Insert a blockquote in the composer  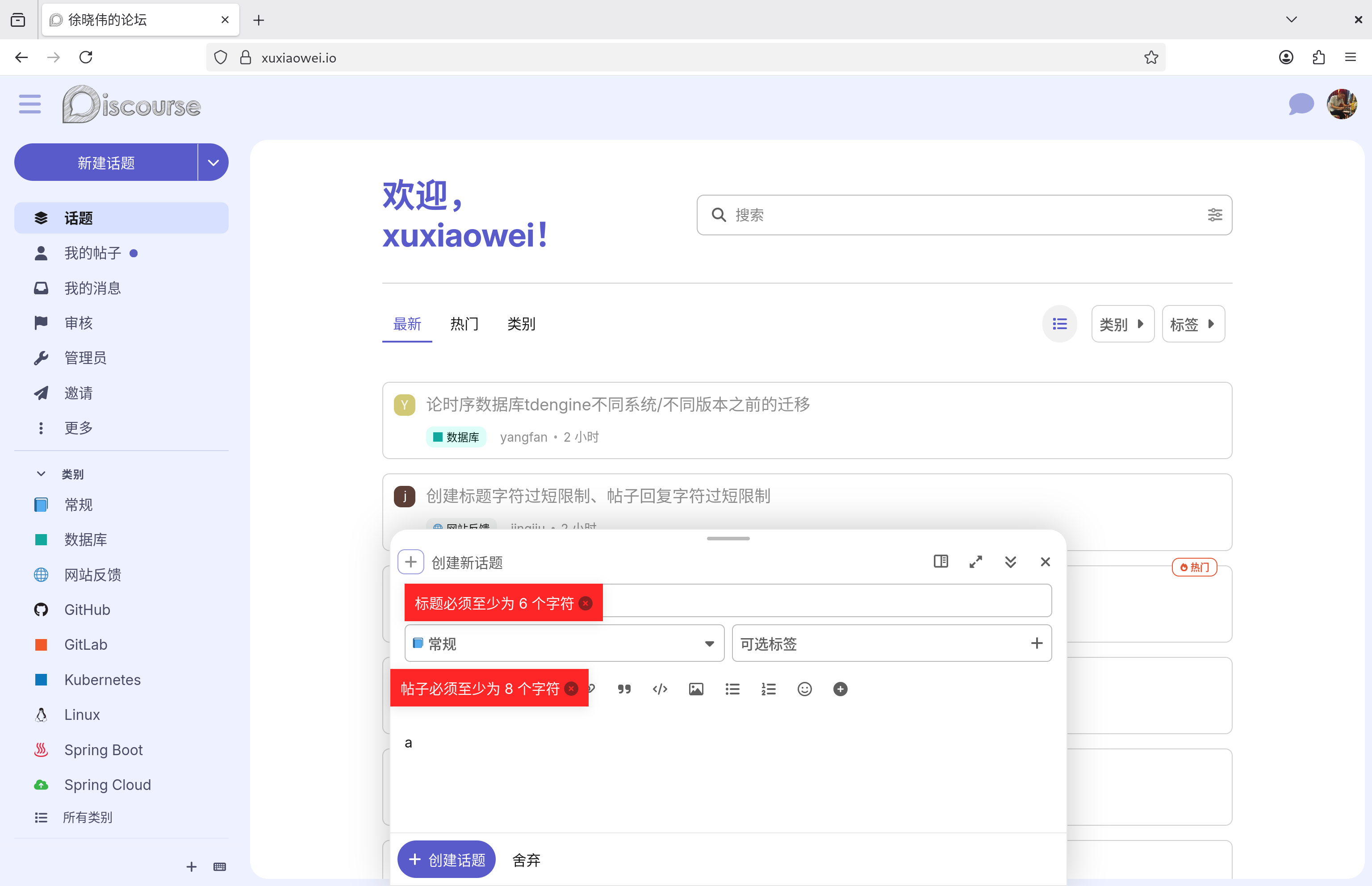pyautogui.click(x=624, y=689)
